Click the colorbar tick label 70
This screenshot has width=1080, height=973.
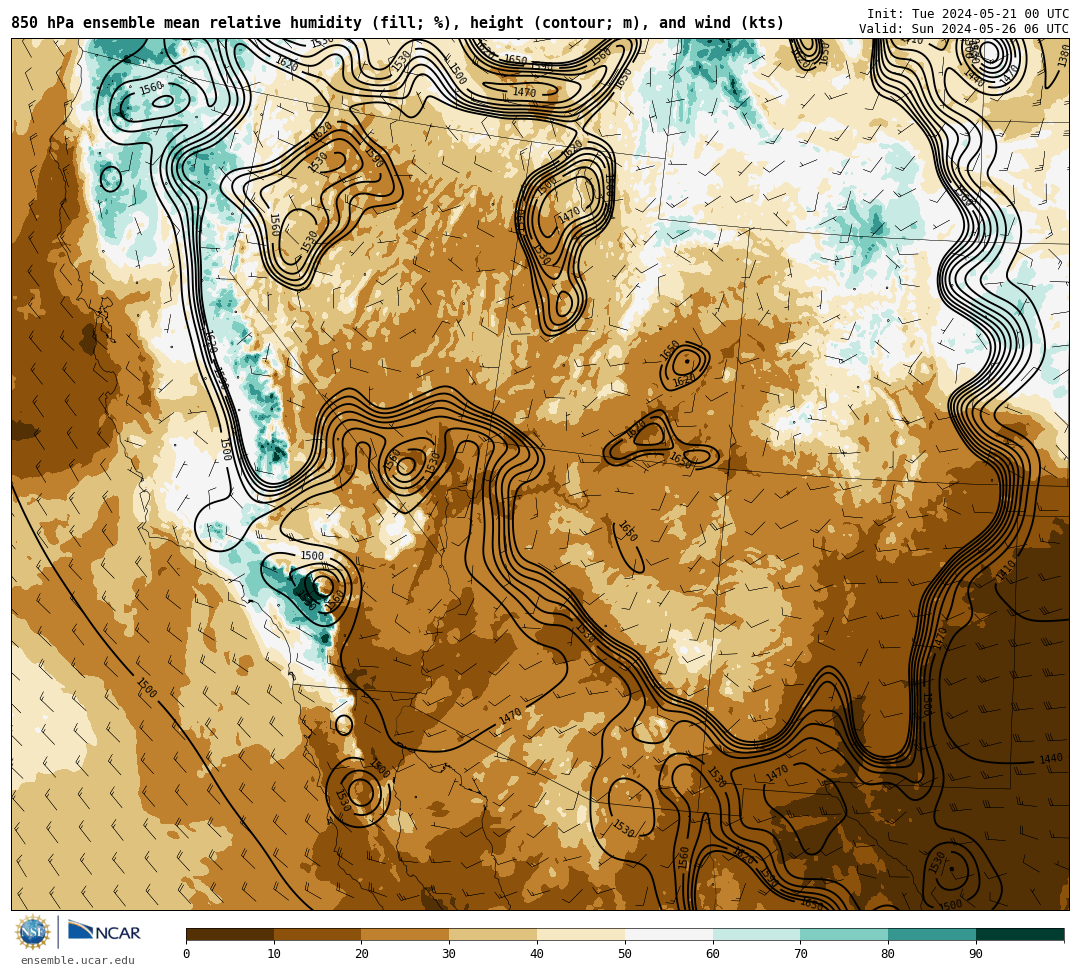(800, 954)
